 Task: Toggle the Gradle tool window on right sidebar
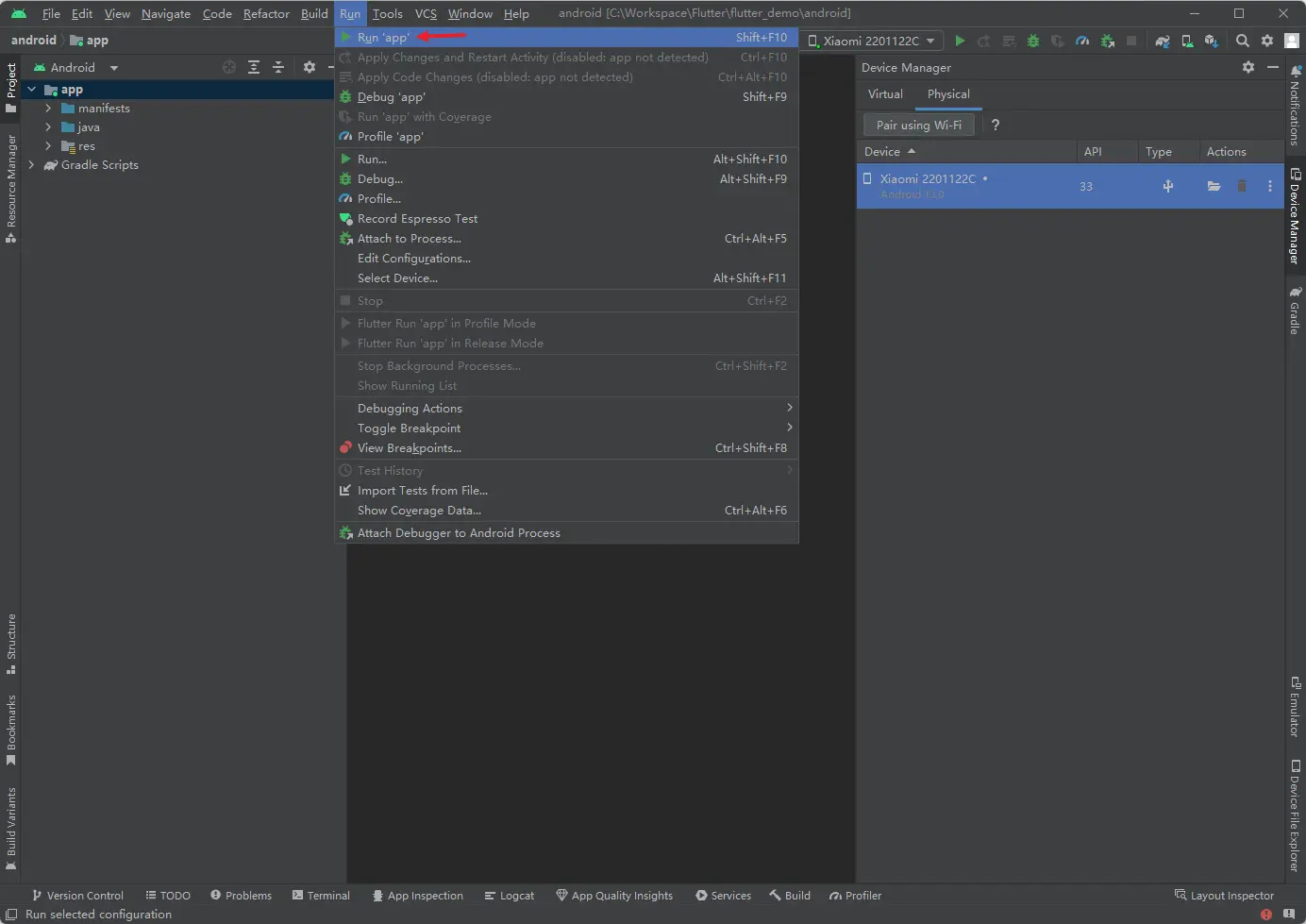tap(1295, 311)
